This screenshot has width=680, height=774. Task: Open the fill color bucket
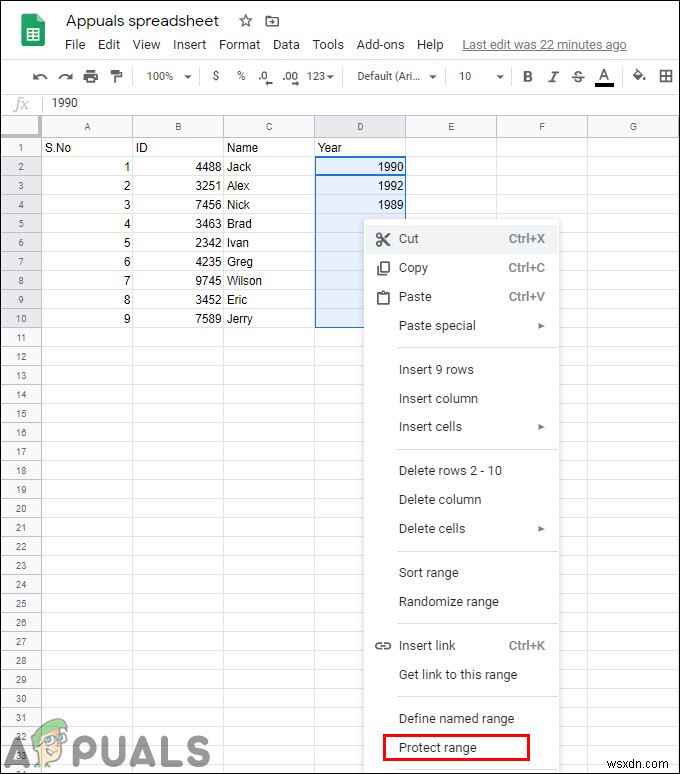pyautogui.click(x=640, y=76)
